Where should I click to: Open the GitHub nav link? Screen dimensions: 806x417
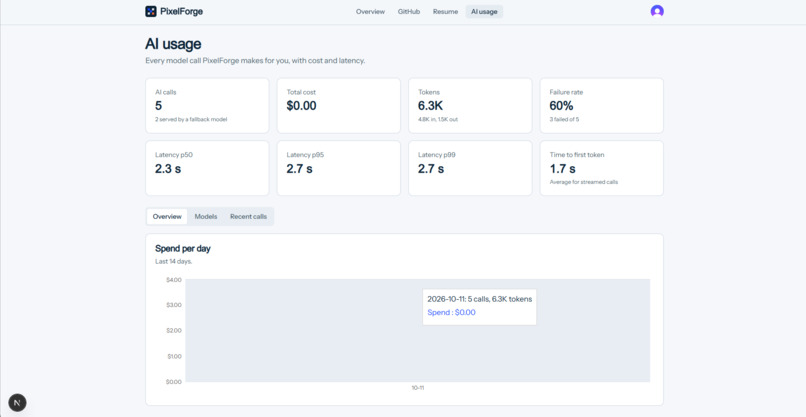[x=409, y=12]
